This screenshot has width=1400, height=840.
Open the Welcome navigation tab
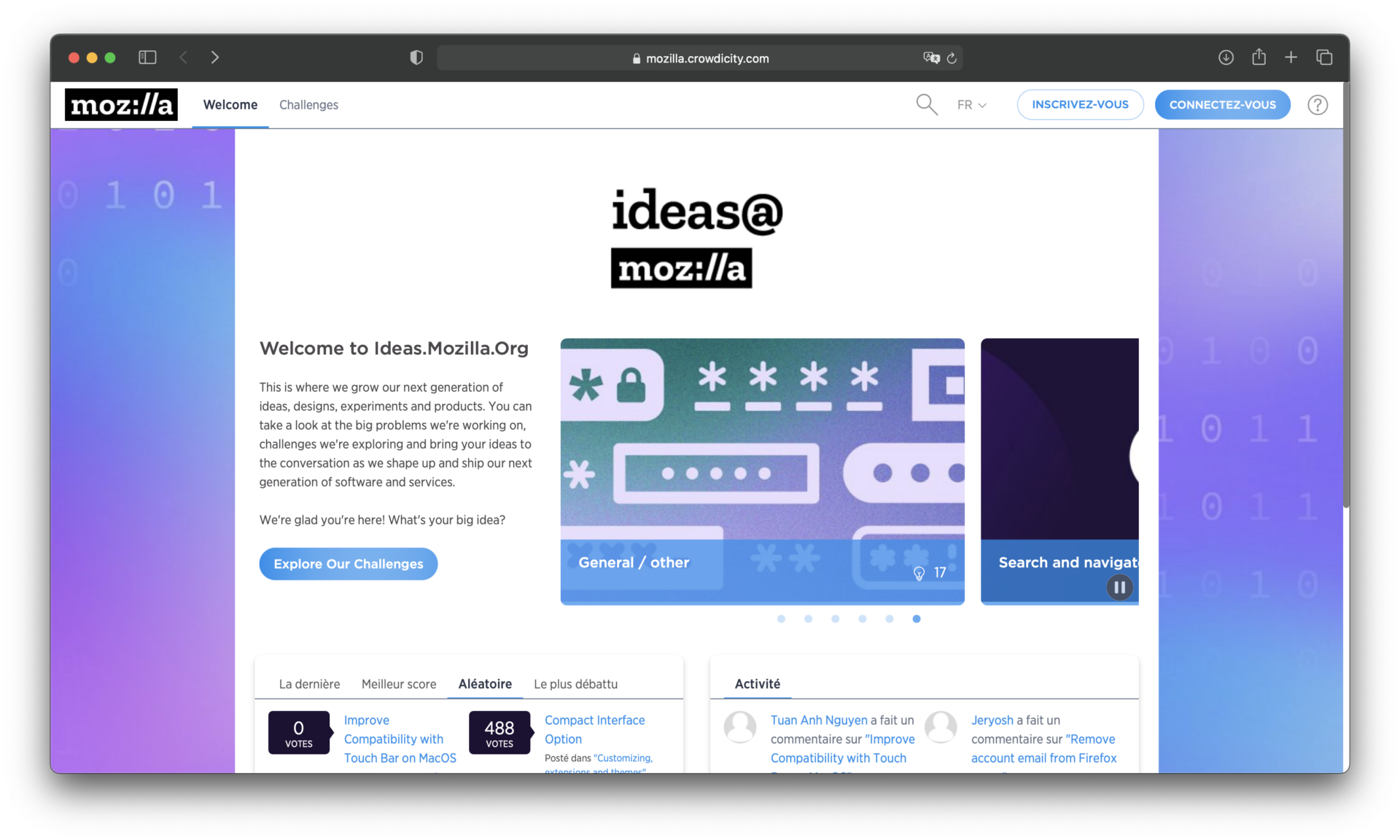click(230, 105)
